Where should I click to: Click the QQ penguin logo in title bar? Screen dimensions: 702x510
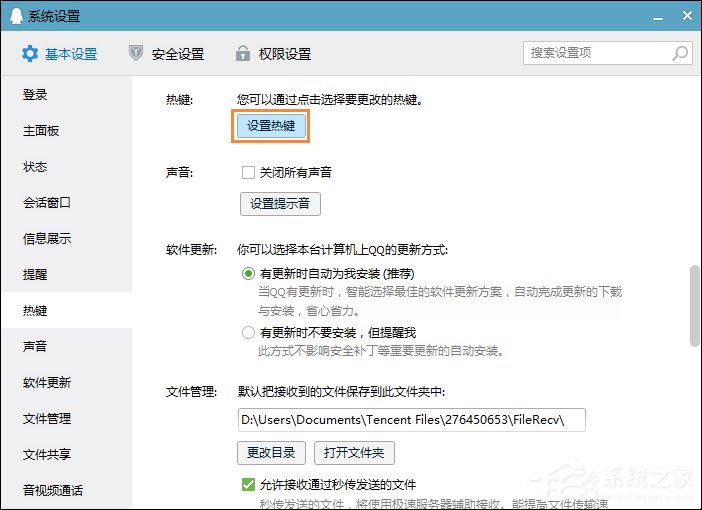click(x=16, y=16)
